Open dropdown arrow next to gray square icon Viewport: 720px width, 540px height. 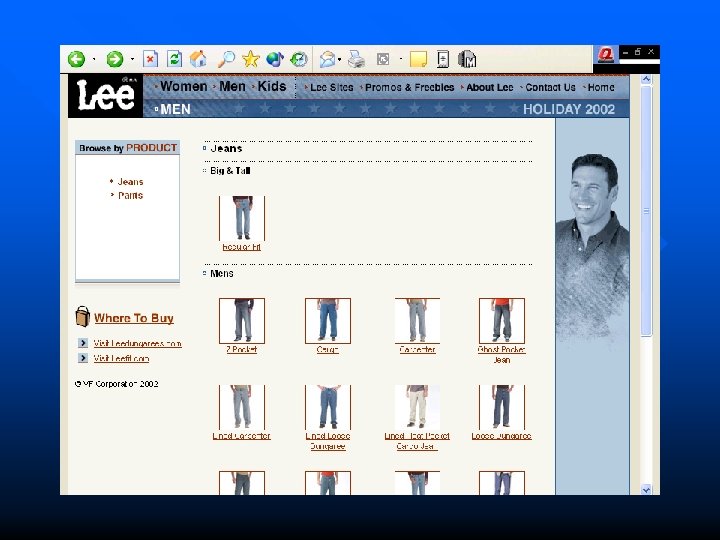click(x=401, y=59)
